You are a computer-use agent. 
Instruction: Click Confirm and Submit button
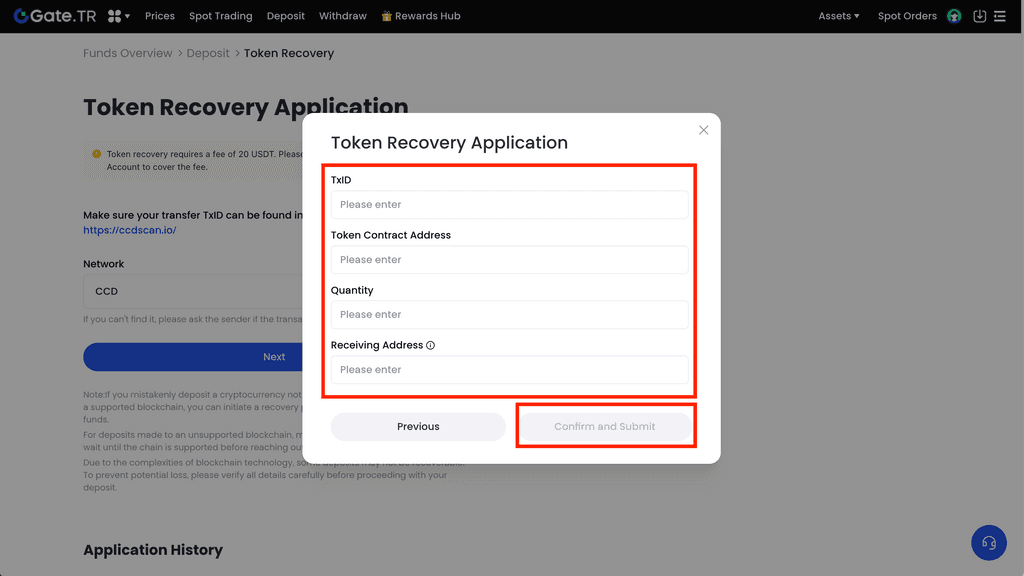click(x=604, y=426)
